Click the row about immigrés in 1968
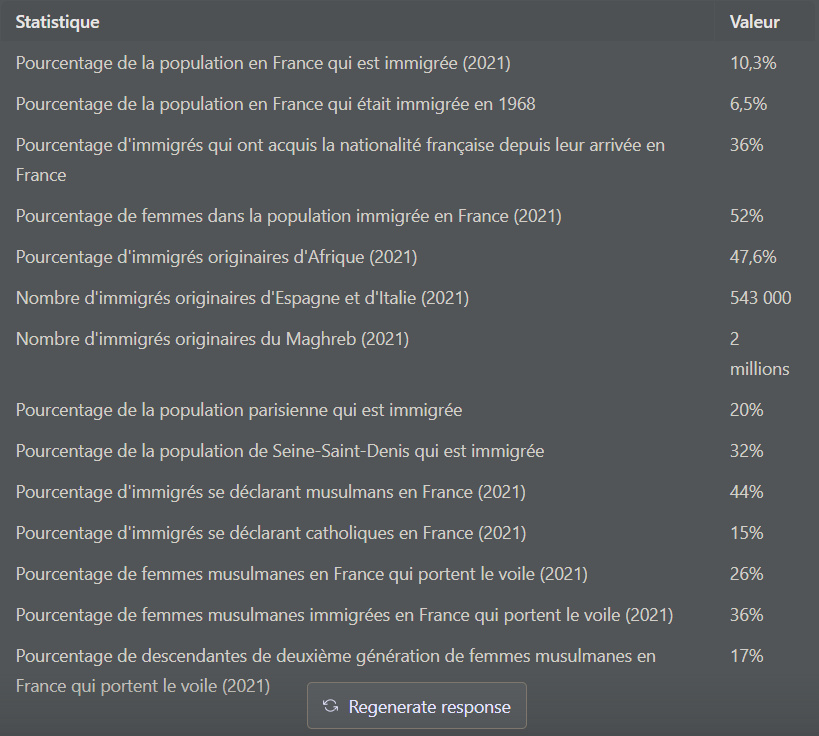 point(275,104)
